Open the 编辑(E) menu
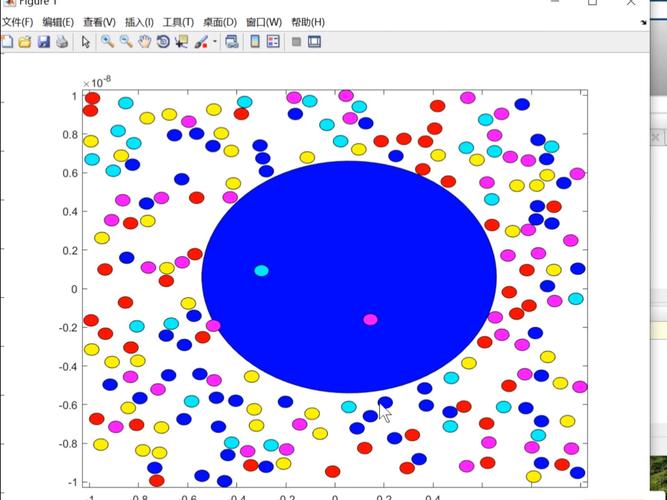667x500 pixels. (58, 22)
